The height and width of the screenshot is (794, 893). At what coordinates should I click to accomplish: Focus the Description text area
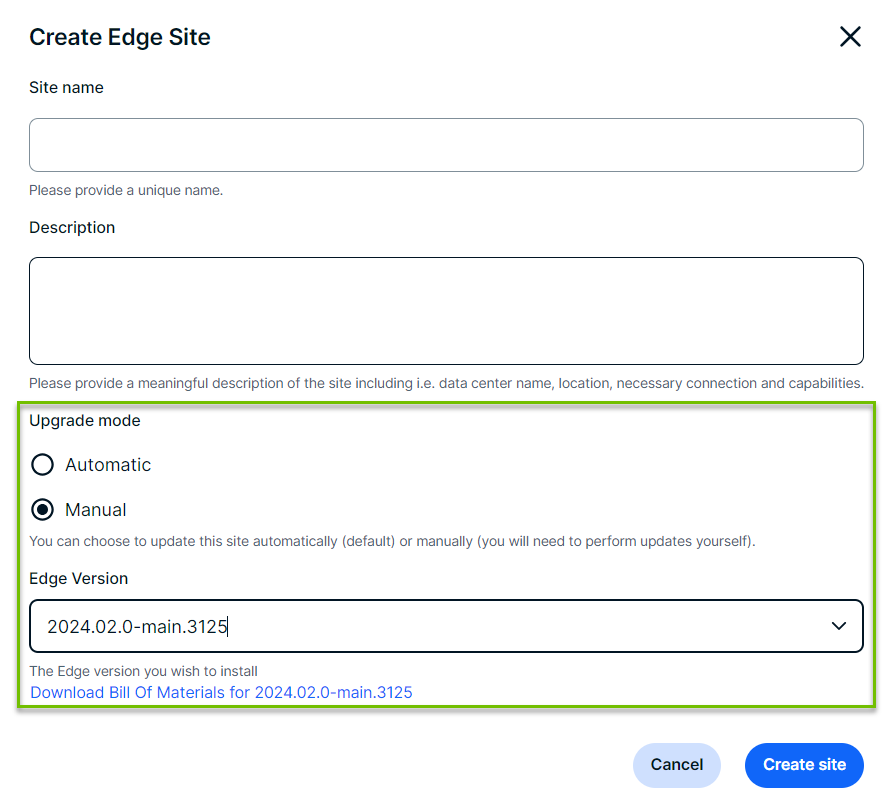point(446,311)
